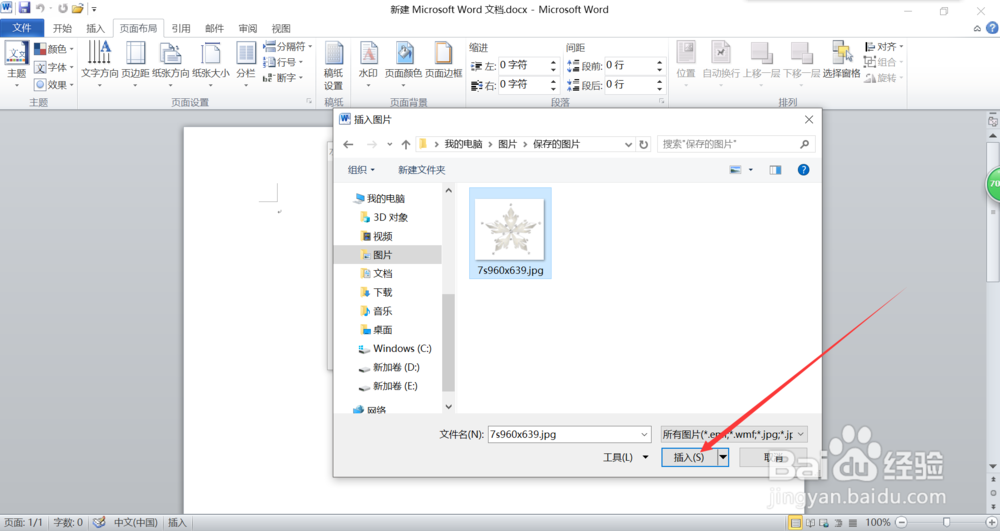Image resolution: width=1000 pixels, height=531 pixels.
Task: Toggle the preview pane icon
Action: [x=775, y=170]
